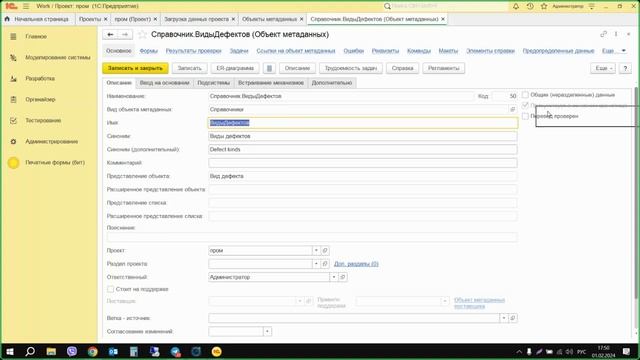The height and width of the screenshot is (360, 640).
Task: Open Разработка section in sidebar
Action: click(40, 78)
